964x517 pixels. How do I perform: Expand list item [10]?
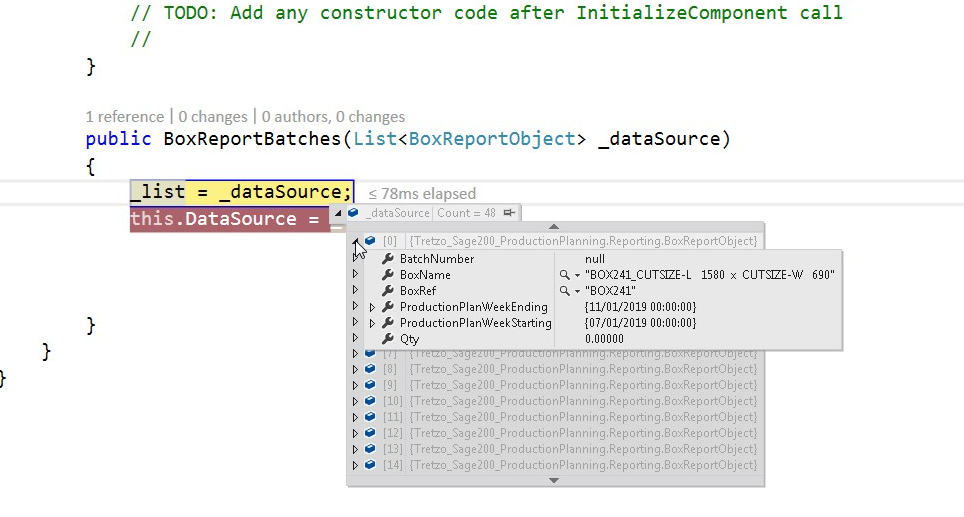point(355,401)
